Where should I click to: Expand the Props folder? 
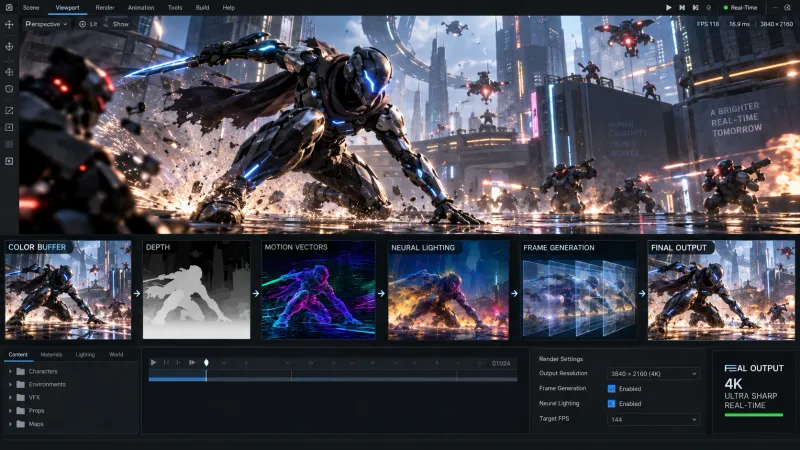[10, 411]
